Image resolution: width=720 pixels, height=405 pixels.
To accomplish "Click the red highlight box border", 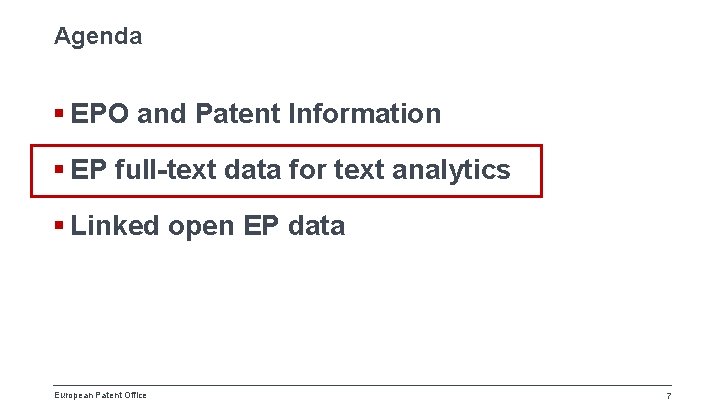I will click(x=287, y=146).
